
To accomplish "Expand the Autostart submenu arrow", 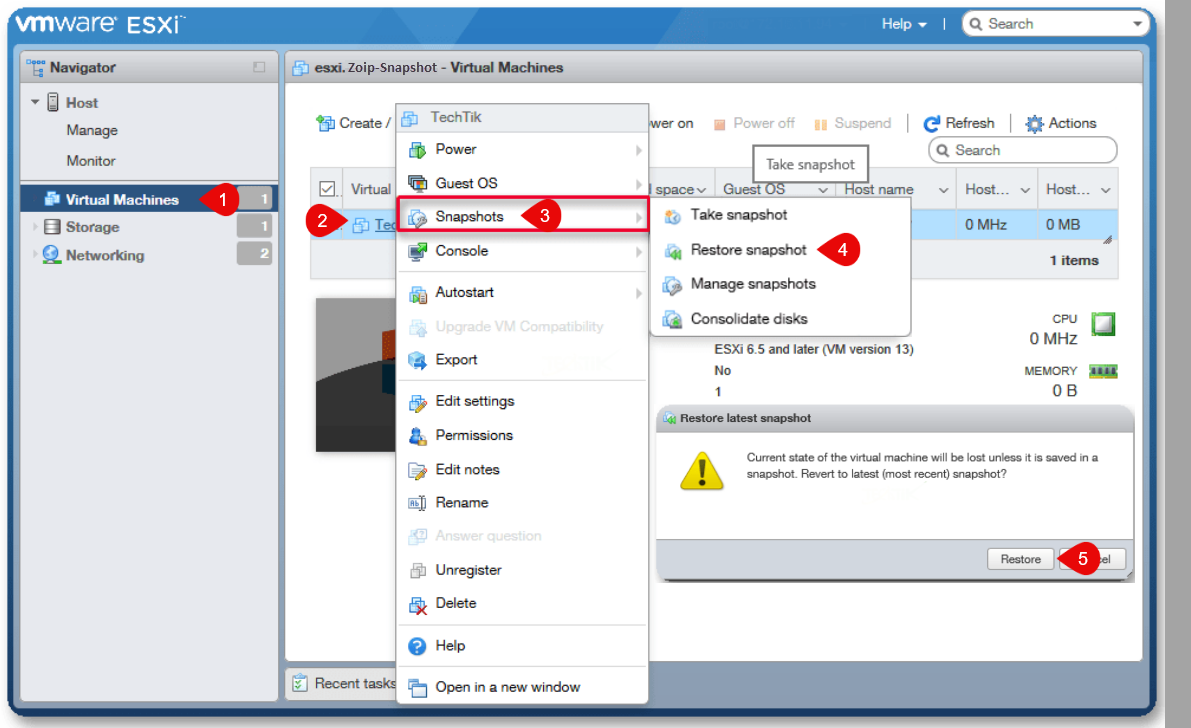I will (x=639, y=293).
